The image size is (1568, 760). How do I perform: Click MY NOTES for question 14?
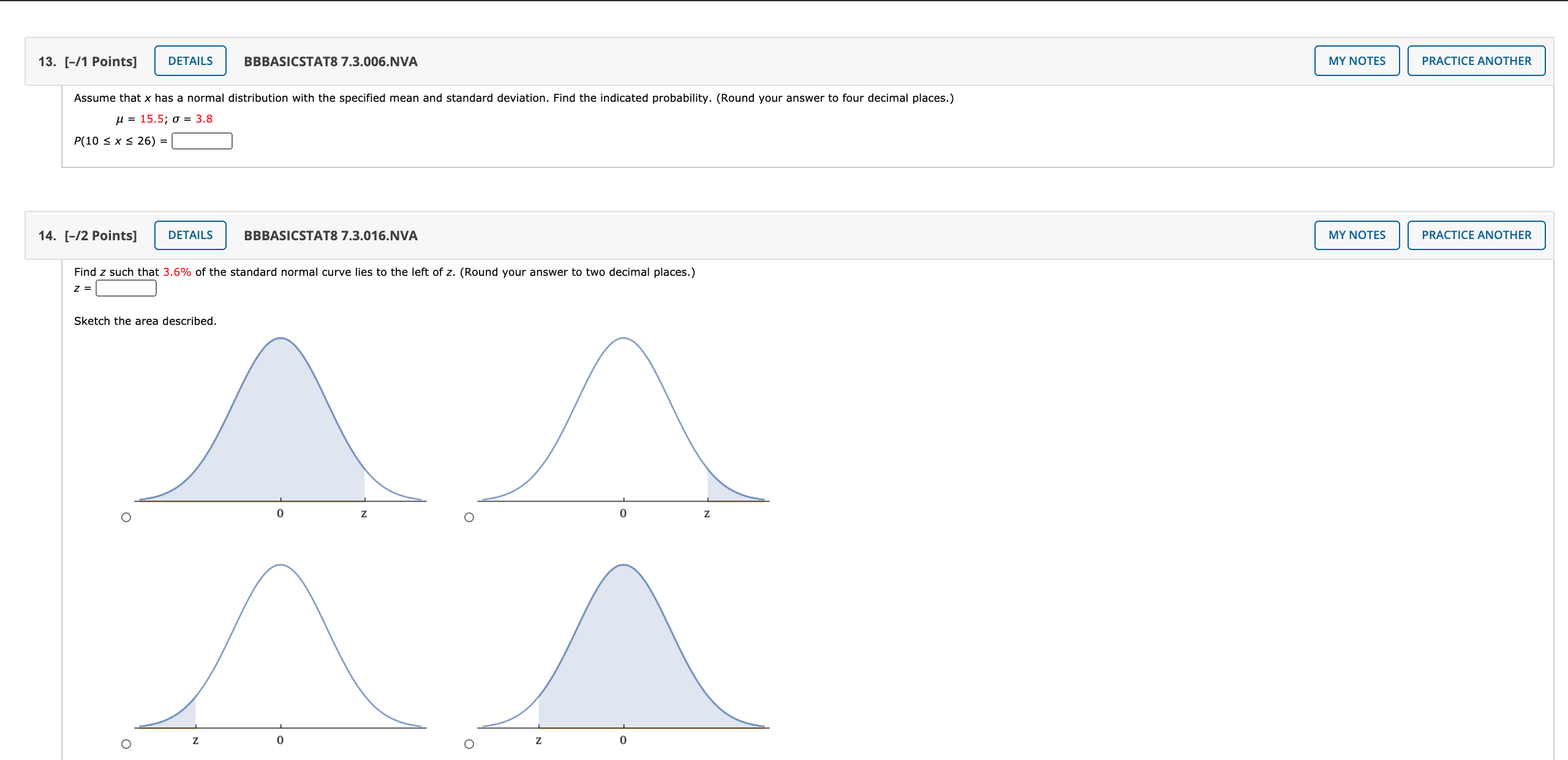tap(1356, 235)
